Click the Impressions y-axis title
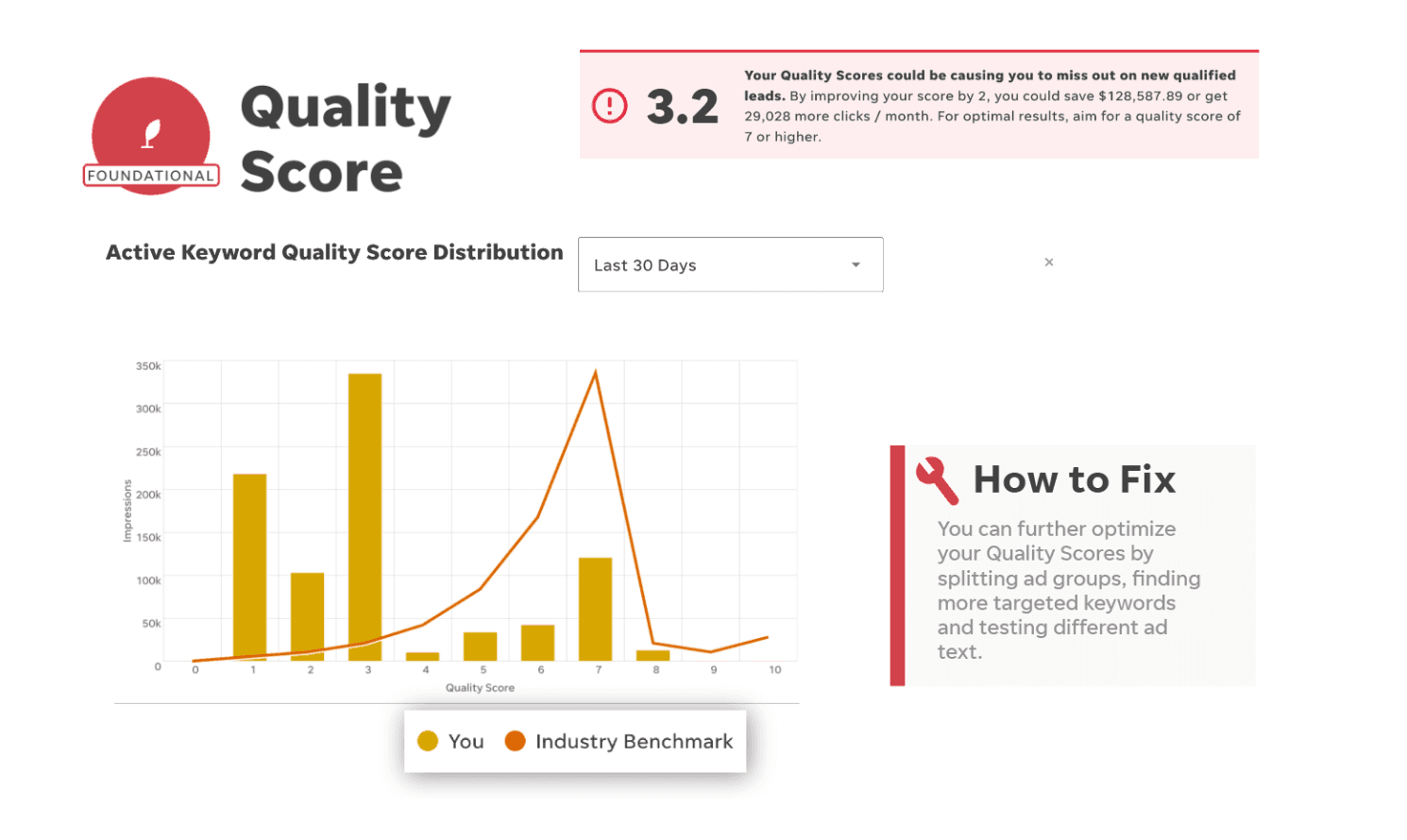Viewport: 1407px width, 840px height. point(127,511)
